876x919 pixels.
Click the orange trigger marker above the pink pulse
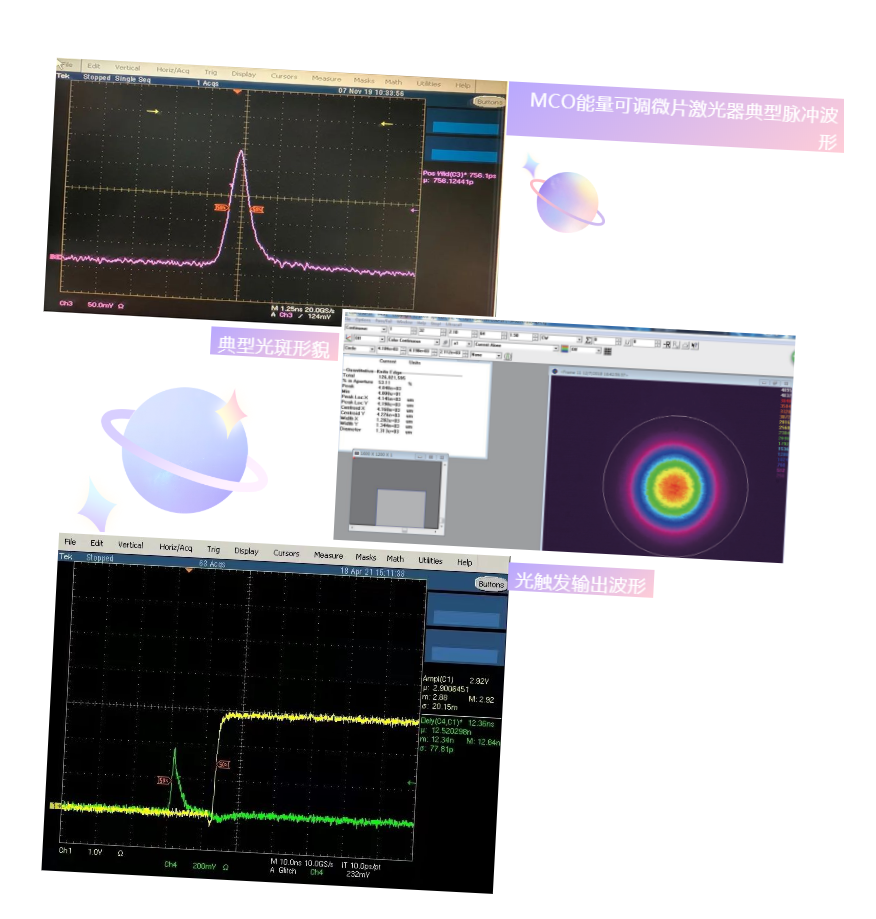click(x=237, y=92)
